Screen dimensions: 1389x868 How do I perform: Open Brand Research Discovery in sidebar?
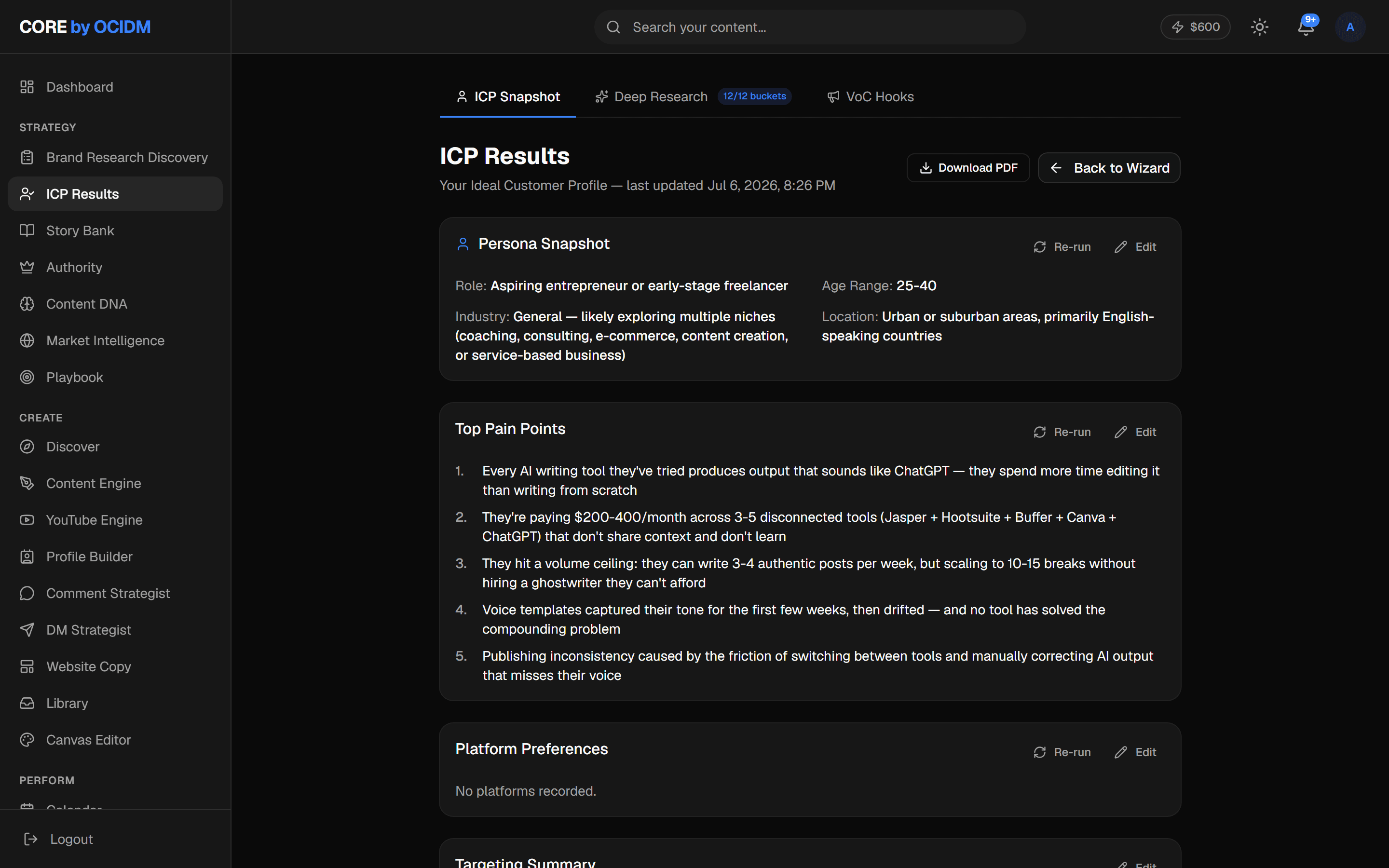115,157
